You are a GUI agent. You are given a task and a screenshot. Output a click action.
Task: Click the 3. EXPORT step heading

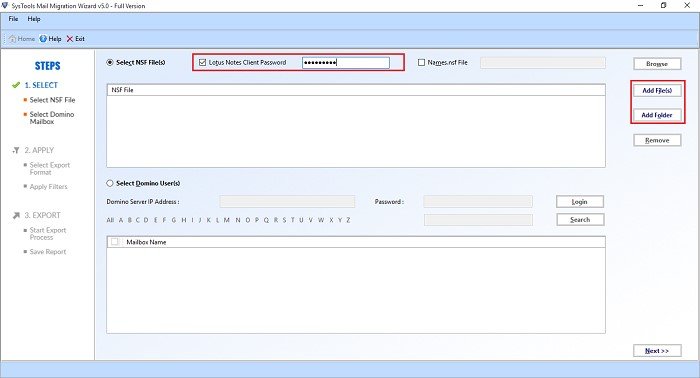click(x=42, y=215)
